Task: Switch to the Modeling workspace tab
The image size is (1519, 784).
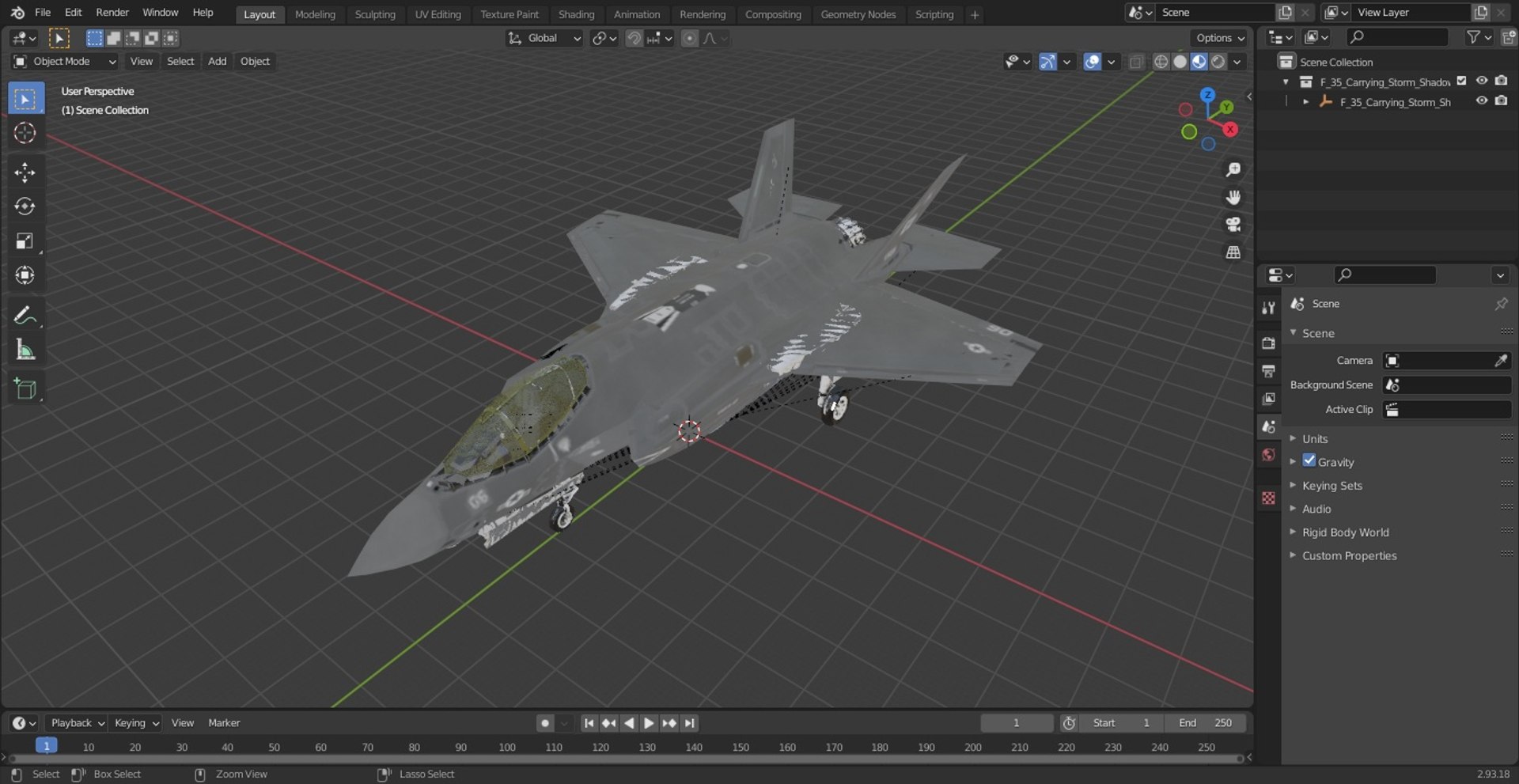Action: pyautogui.click(x=315, y=14)
